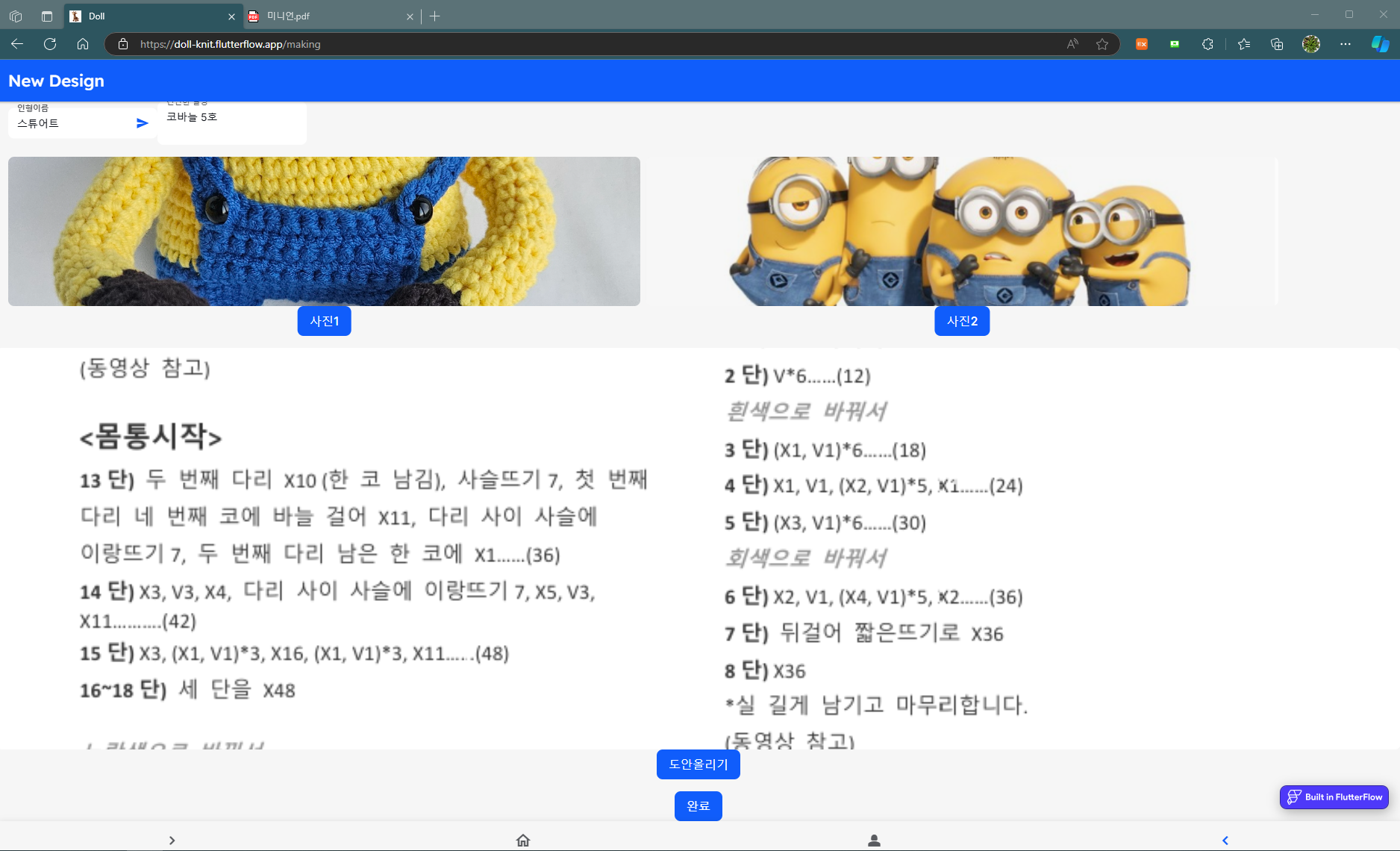Open profile person icon in bottom navigation

[874, 841]
